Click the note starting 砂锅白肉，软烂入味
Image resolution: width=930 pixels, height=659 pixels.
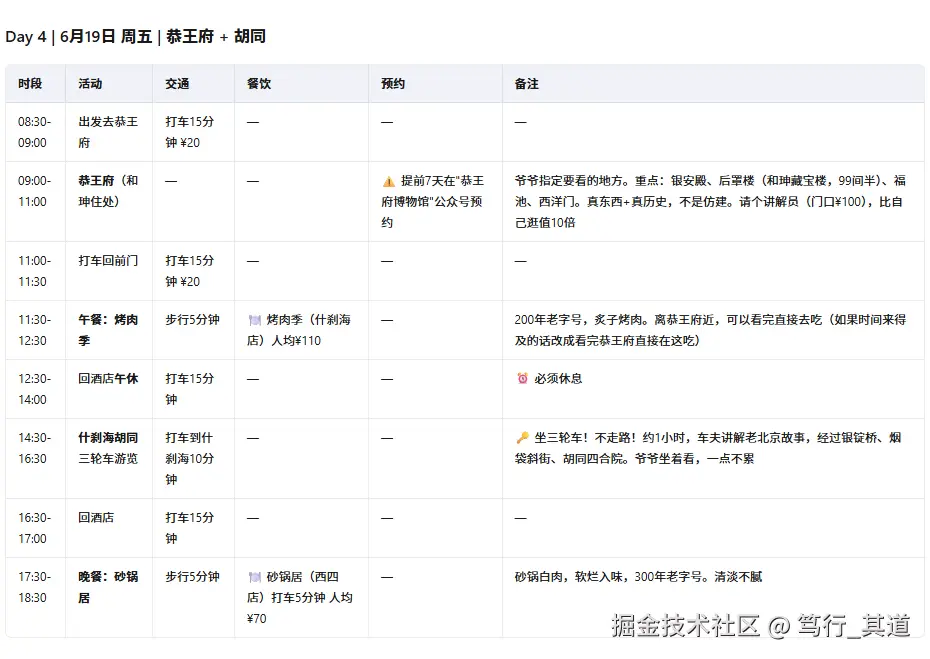638,577
